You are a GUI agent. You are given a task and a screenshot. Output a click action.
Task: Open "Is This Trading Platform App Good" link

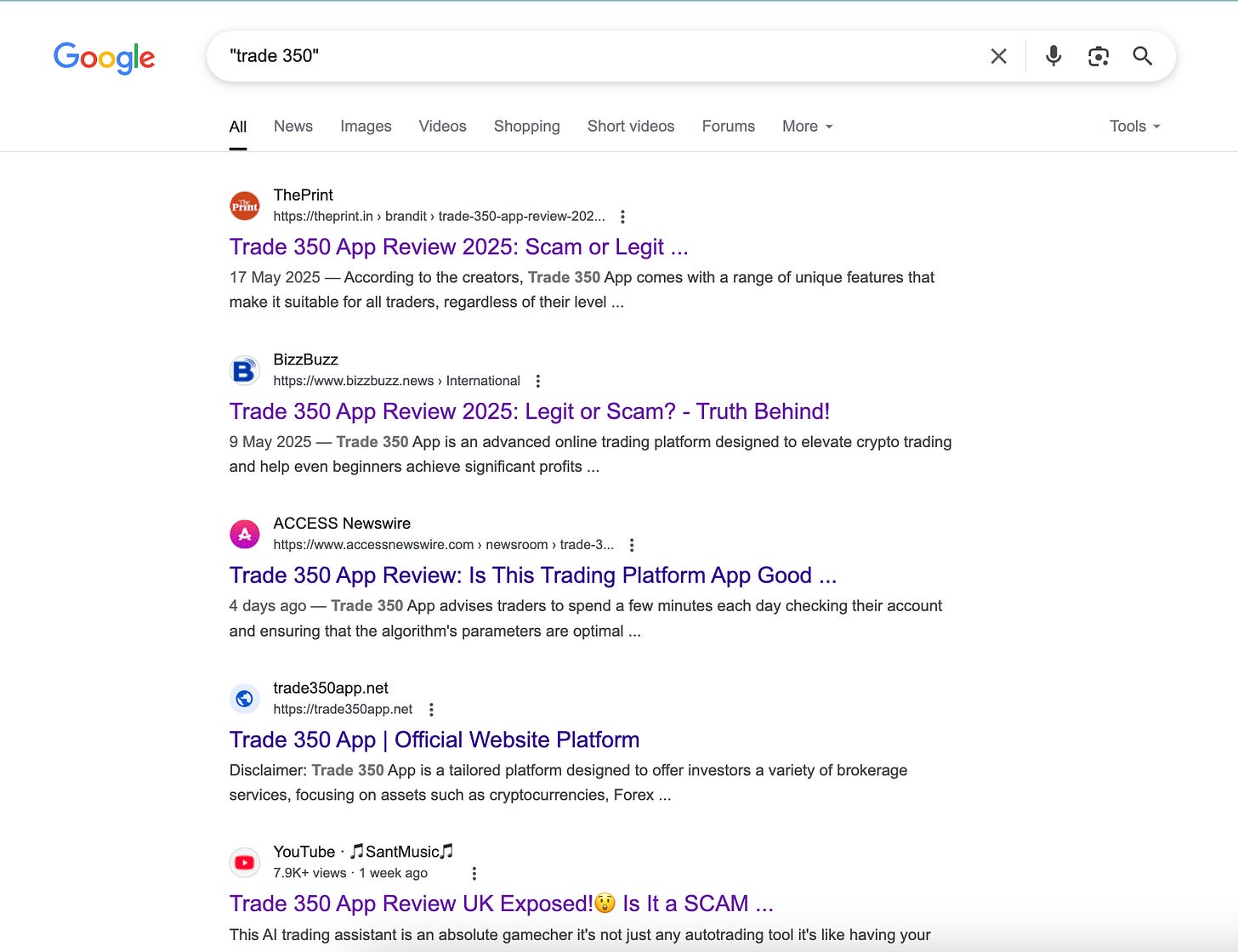(x=533, y=575)
